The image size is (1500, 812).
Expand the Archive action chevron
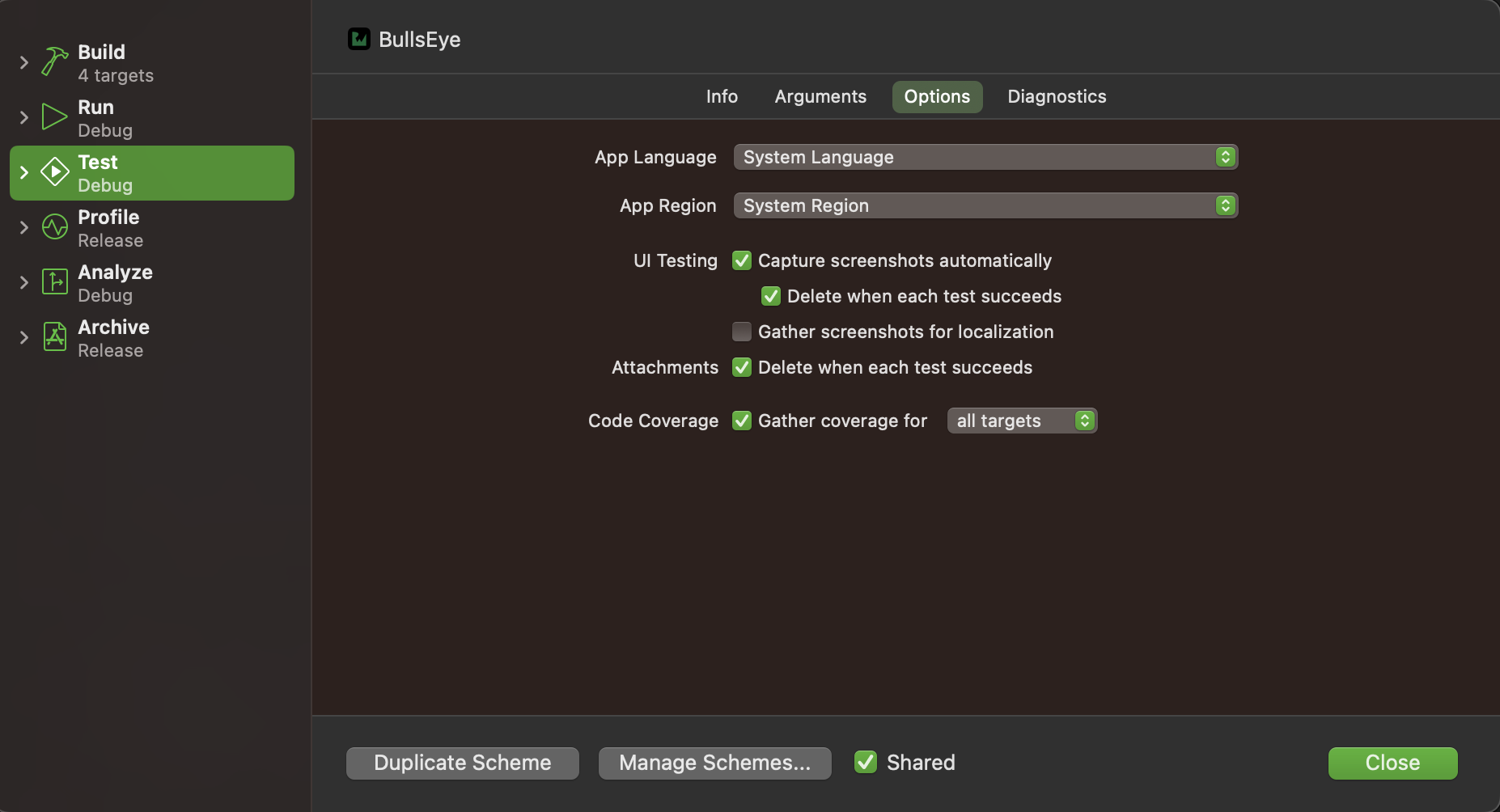tap(23, 337)
